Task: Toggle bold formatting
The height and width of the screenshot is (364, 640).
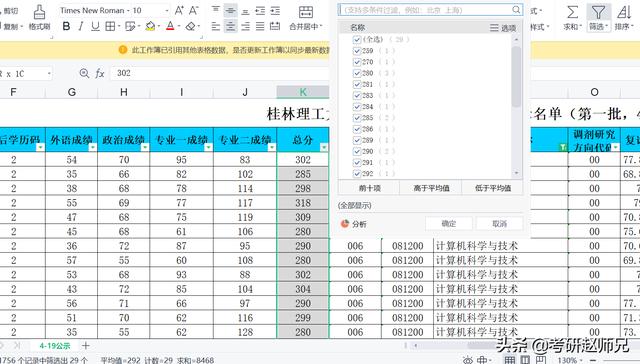Action: (x=66, y=27)
